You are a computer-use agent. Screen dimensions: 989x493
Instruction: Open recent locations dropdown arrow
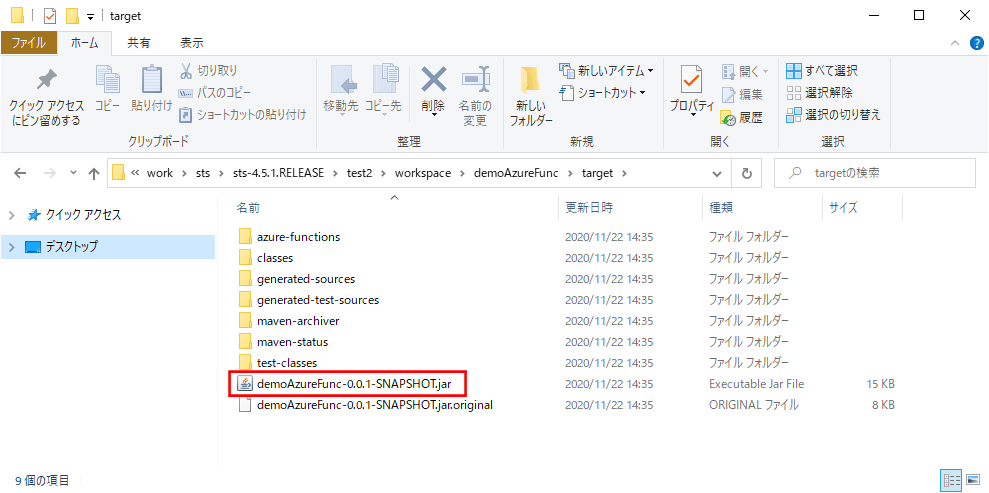click(x=73, y=173)
